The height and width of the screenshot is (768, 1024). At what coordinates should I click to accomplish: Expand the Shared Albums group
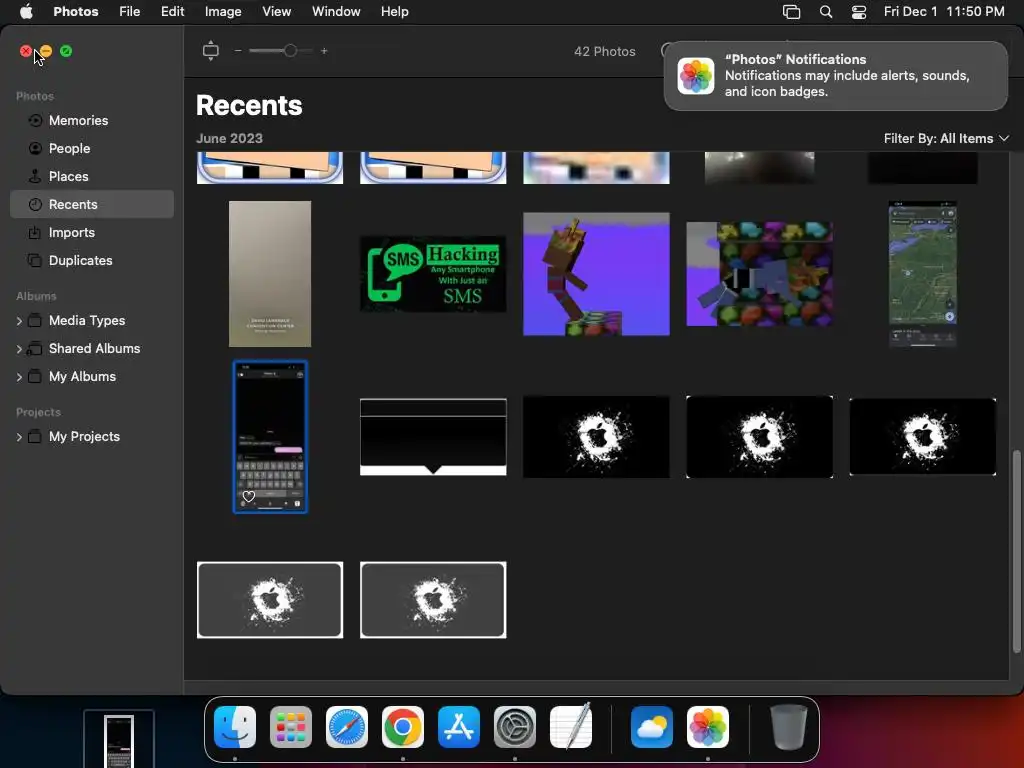(19, 349)
